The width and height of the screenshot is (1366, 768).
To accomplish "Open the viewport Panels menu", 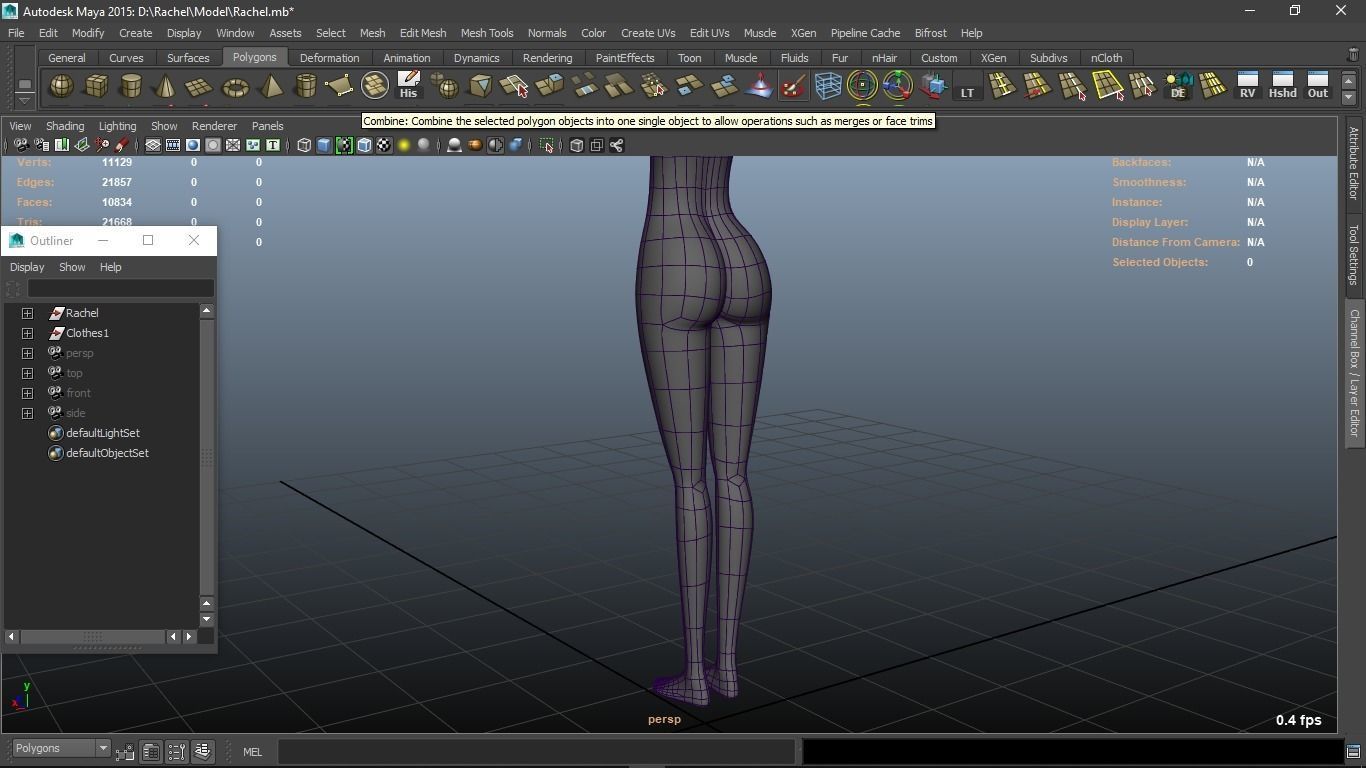I will point(267,126).
